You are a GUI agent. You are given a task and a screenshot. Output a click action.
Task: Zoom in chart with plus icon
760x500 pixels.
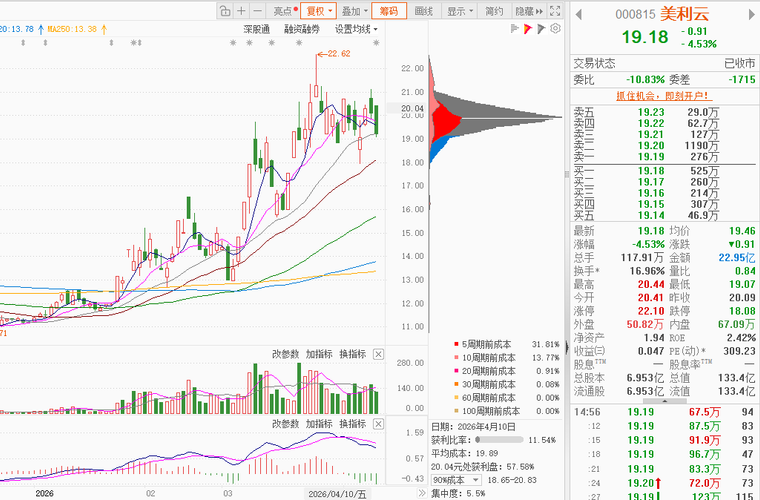pyautogui.click(x=241, y=11)
